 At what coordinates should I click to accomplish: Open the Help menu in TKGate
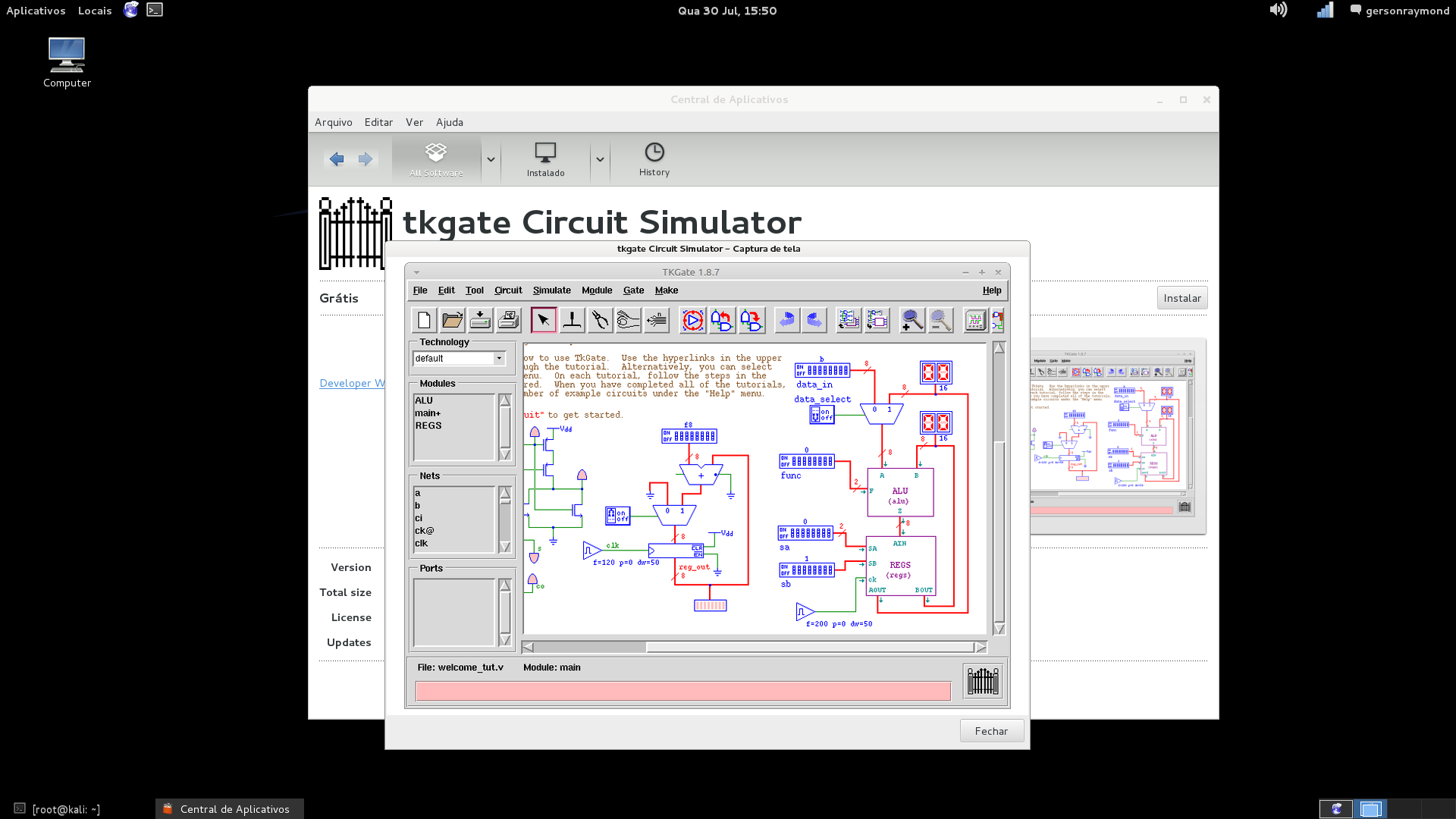click(x=992, y=290)
